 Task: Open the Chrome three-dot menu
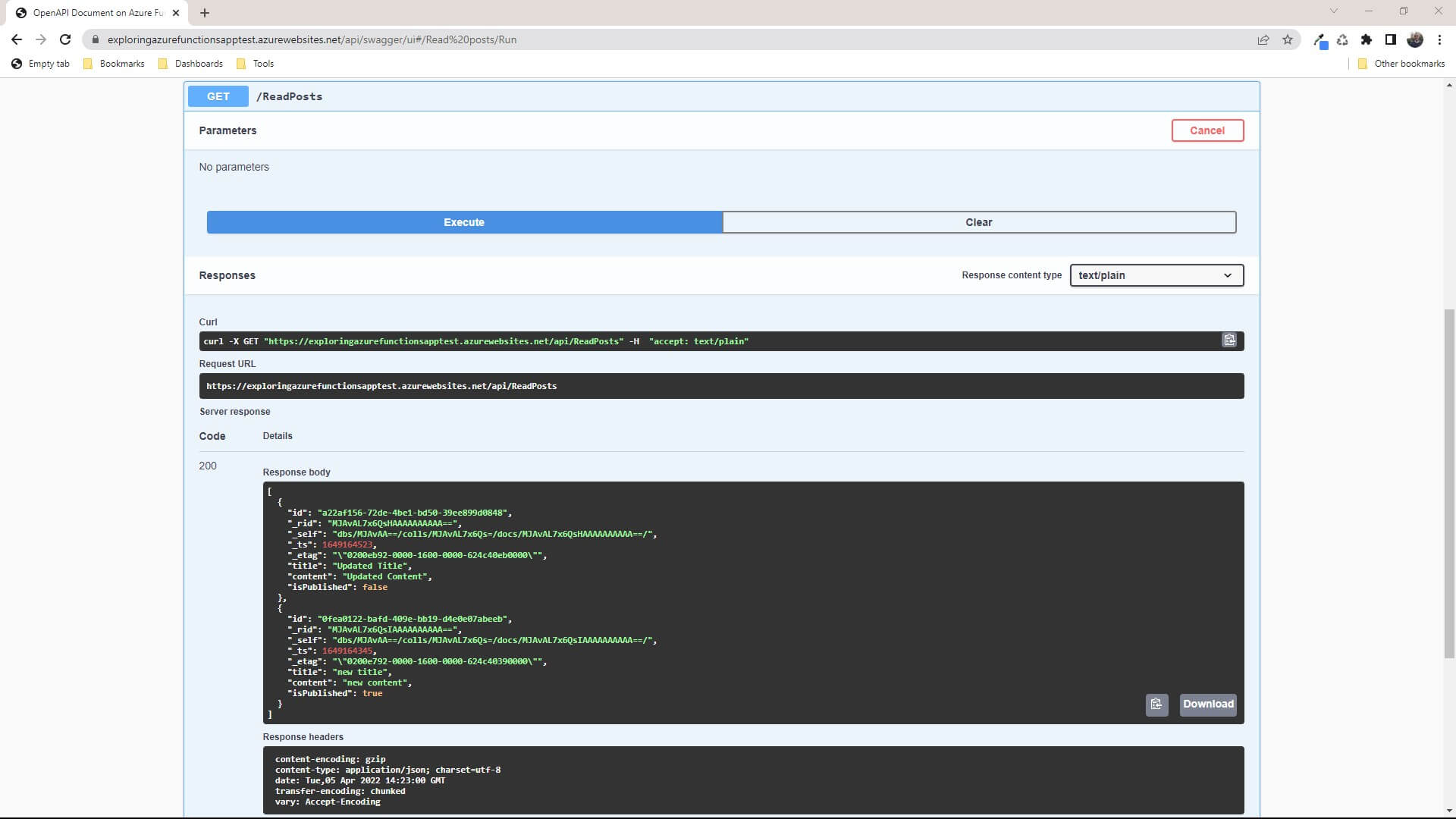click(1439, 39)
